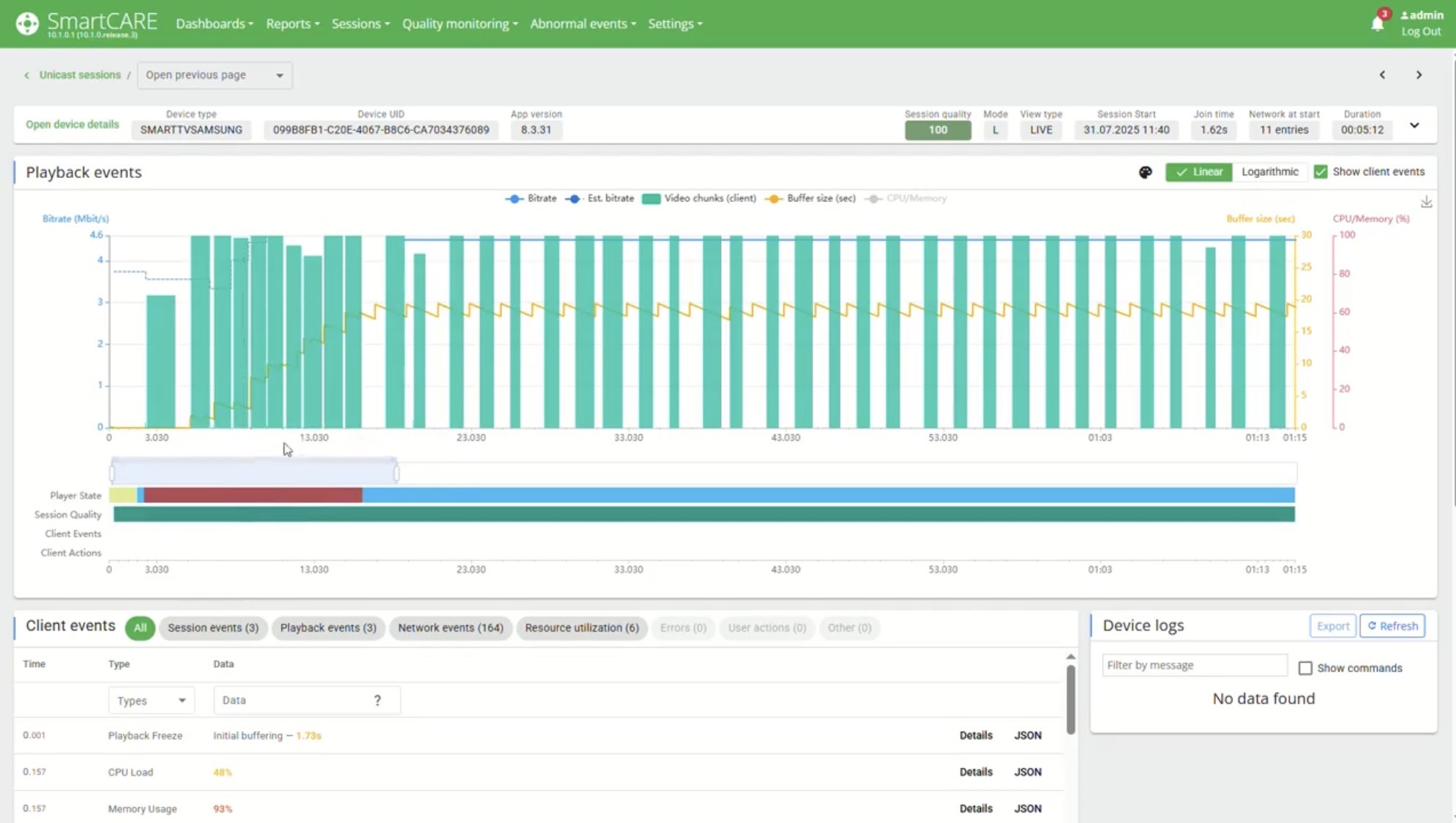
Task: Go to next session arrow
Action: coord(1419,75)
